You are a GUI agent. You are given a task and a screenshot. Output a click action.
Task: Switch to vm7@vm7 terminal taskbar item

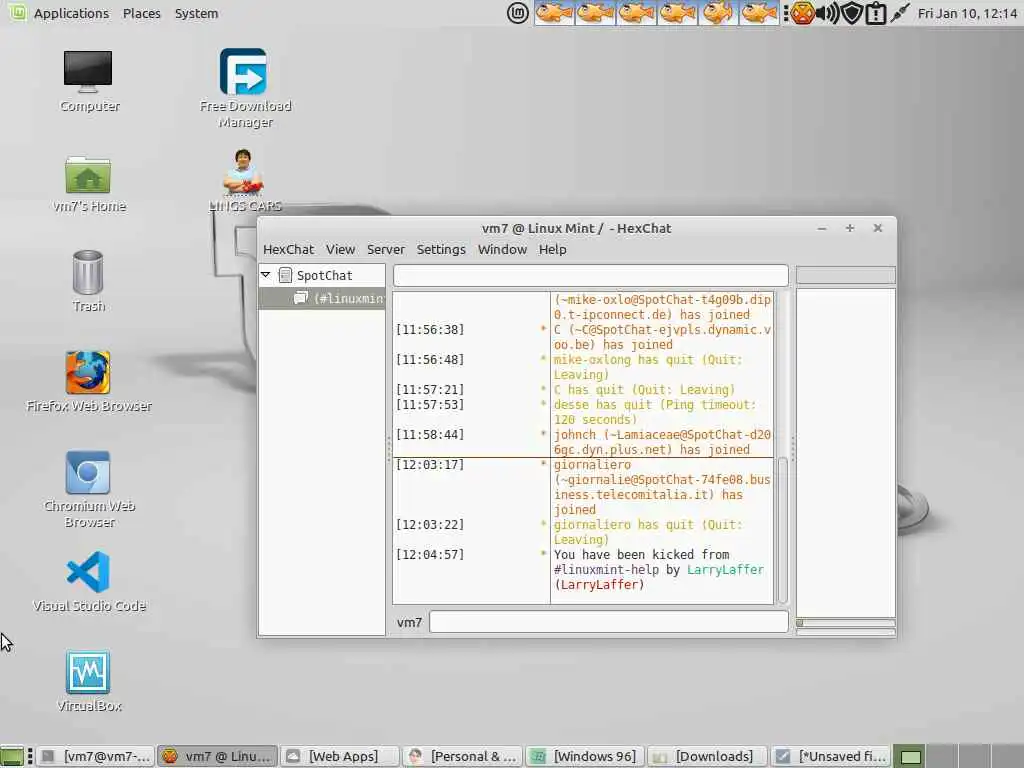coord(95,756)
